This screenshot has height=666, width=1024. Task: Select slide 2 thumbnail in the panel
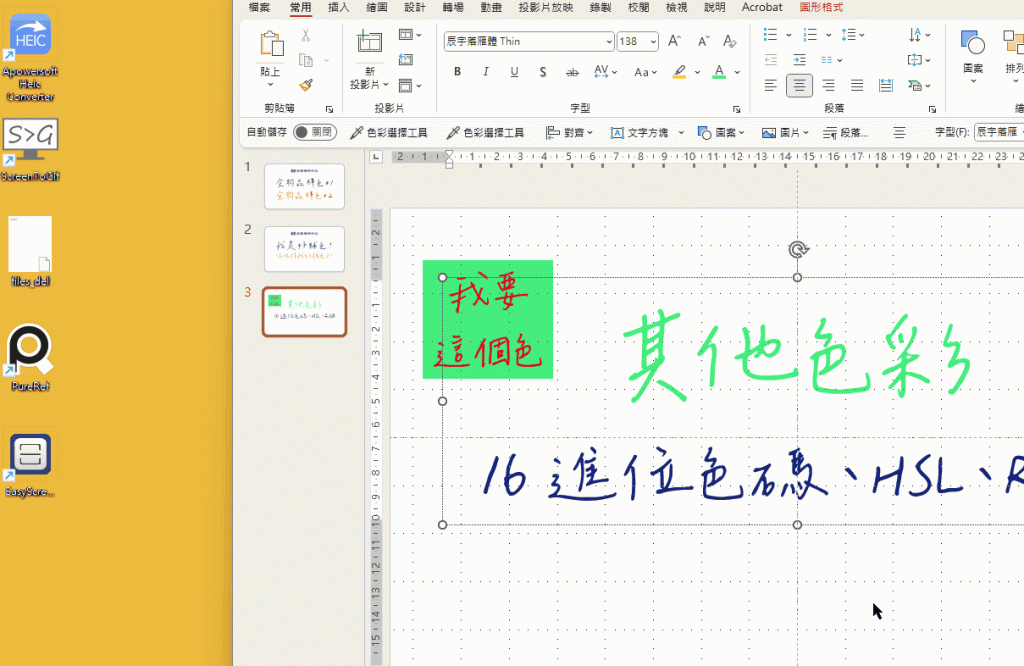[303, 248]
